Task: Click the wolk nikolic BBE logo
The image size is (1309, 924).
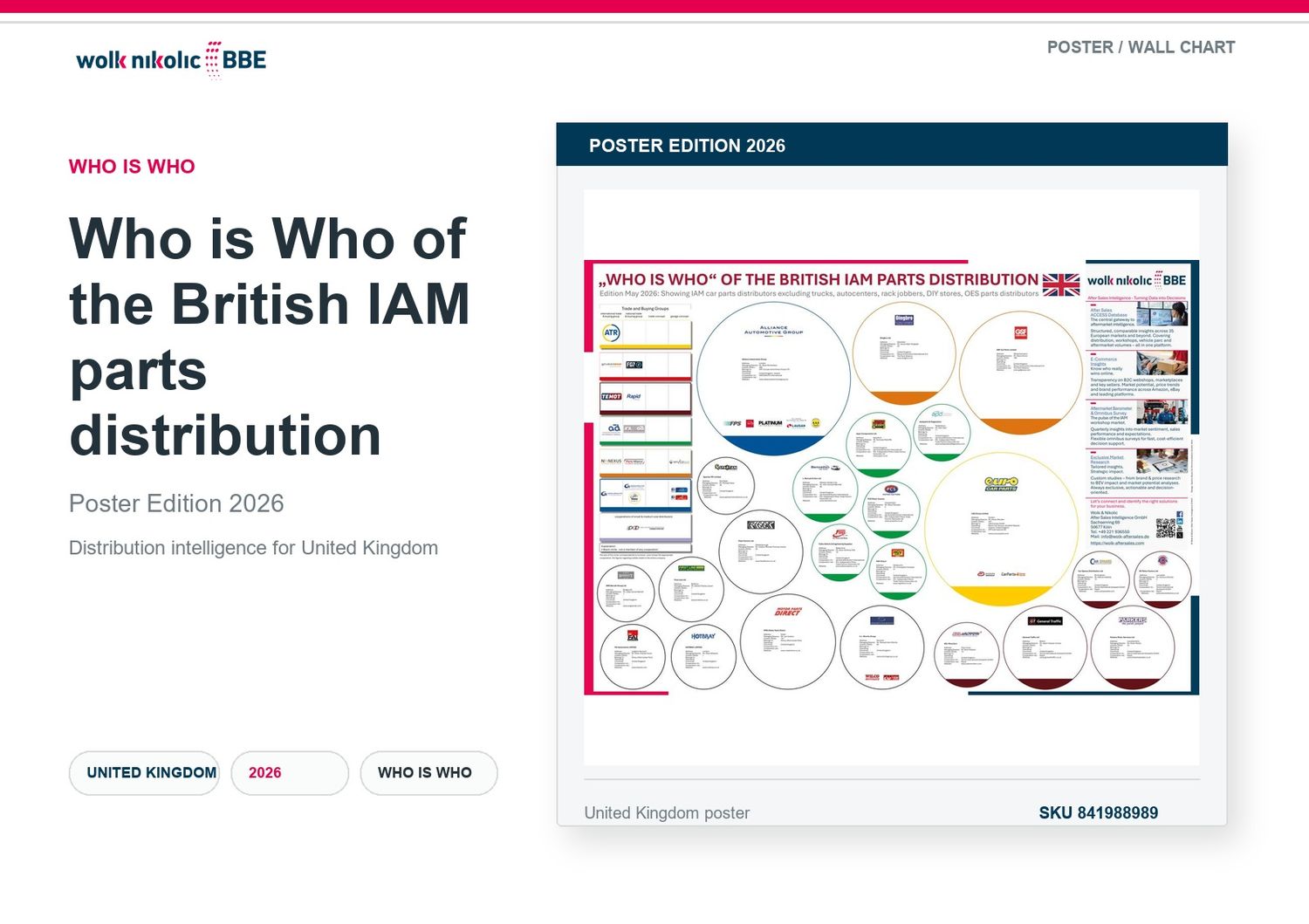Action: (x=171, y=60)
